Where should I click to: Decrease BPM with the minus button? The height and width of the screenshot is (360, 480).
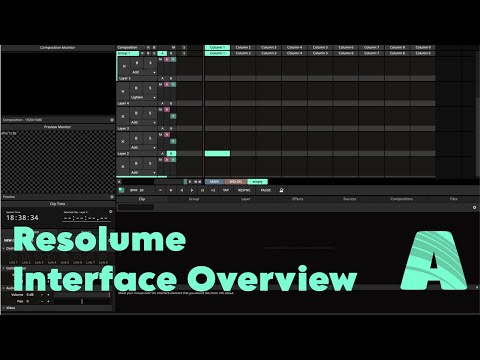pos(160,190)
